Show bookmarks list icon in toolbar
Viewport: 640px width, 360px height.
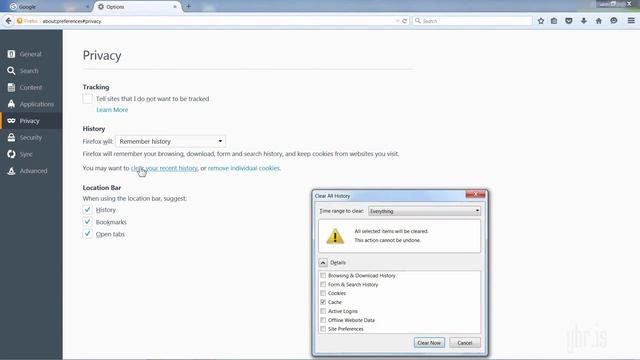coord(554,21)
